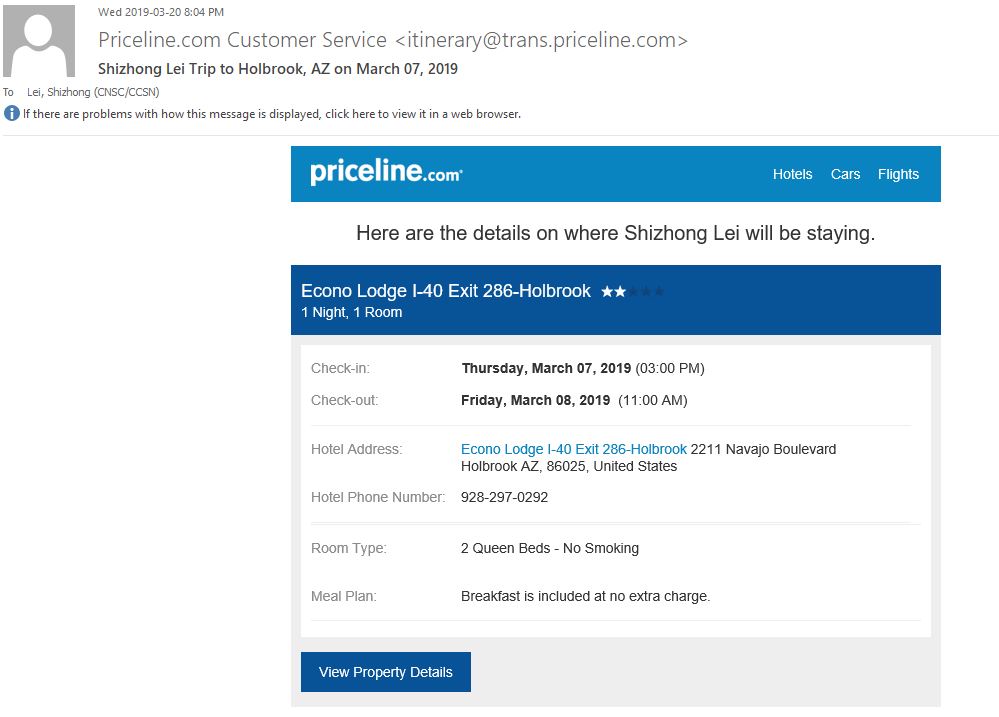Image resolution: width=999 pixels, height=717 pixels.
Task: Click the hotel phone number 928-297-0292
Action: tap(504, 497)
